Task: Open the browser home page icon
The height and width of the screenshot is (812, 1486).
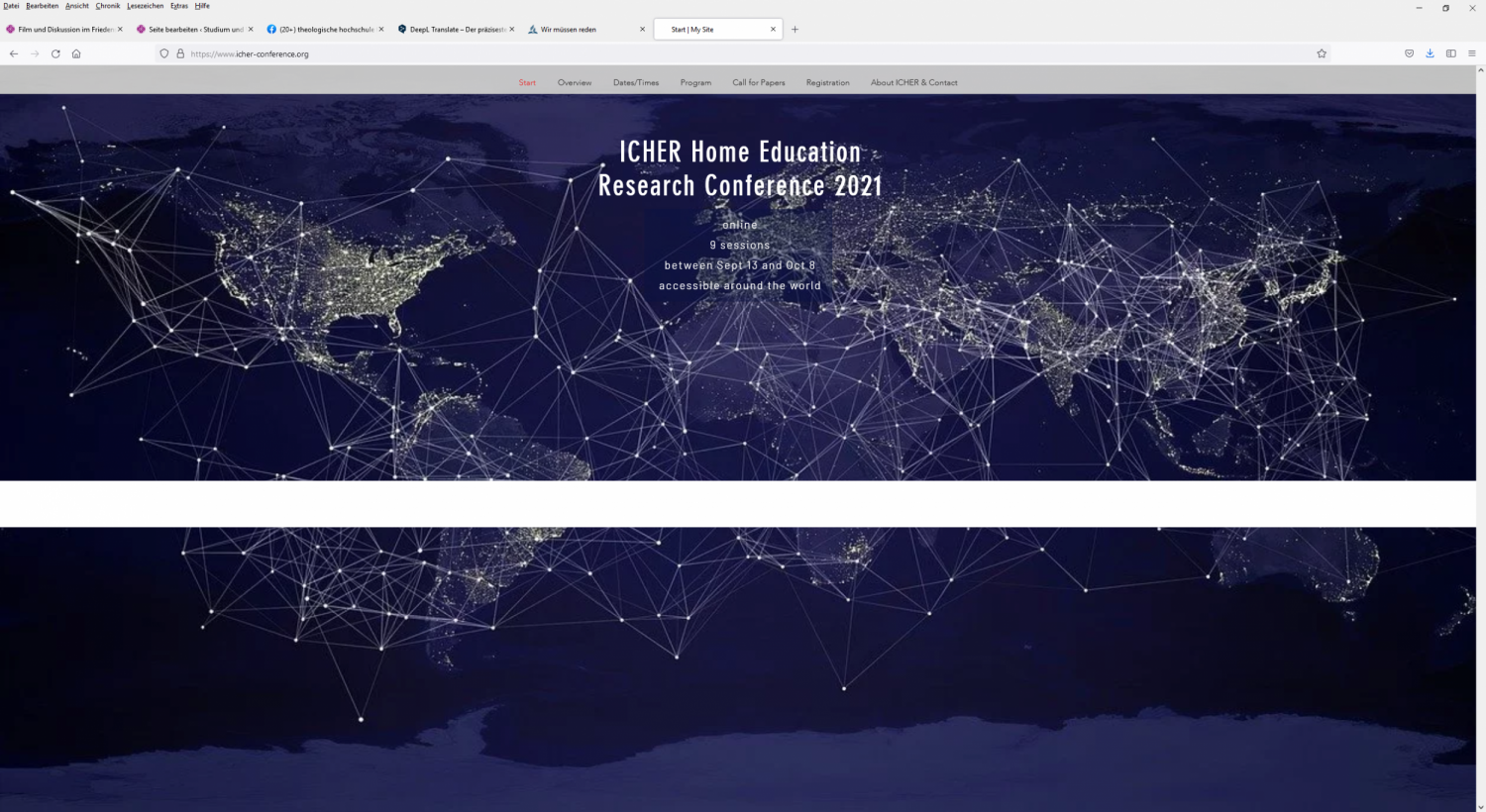Action: point(76,53)
